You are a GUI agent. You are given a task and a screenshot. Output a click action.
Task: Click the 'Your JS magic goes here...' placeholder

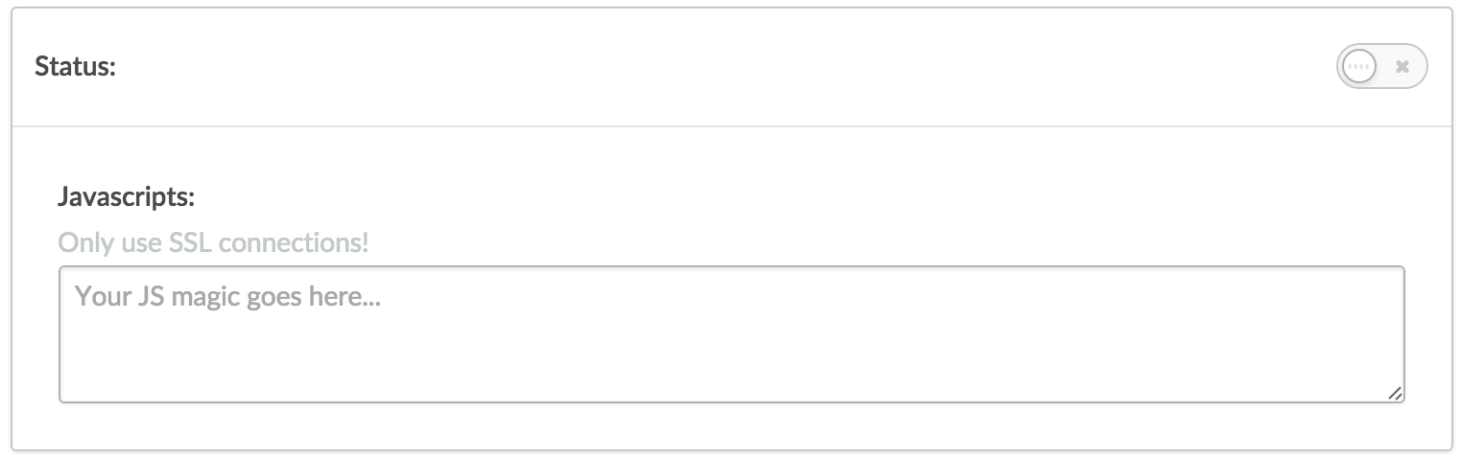coord(229,297)
